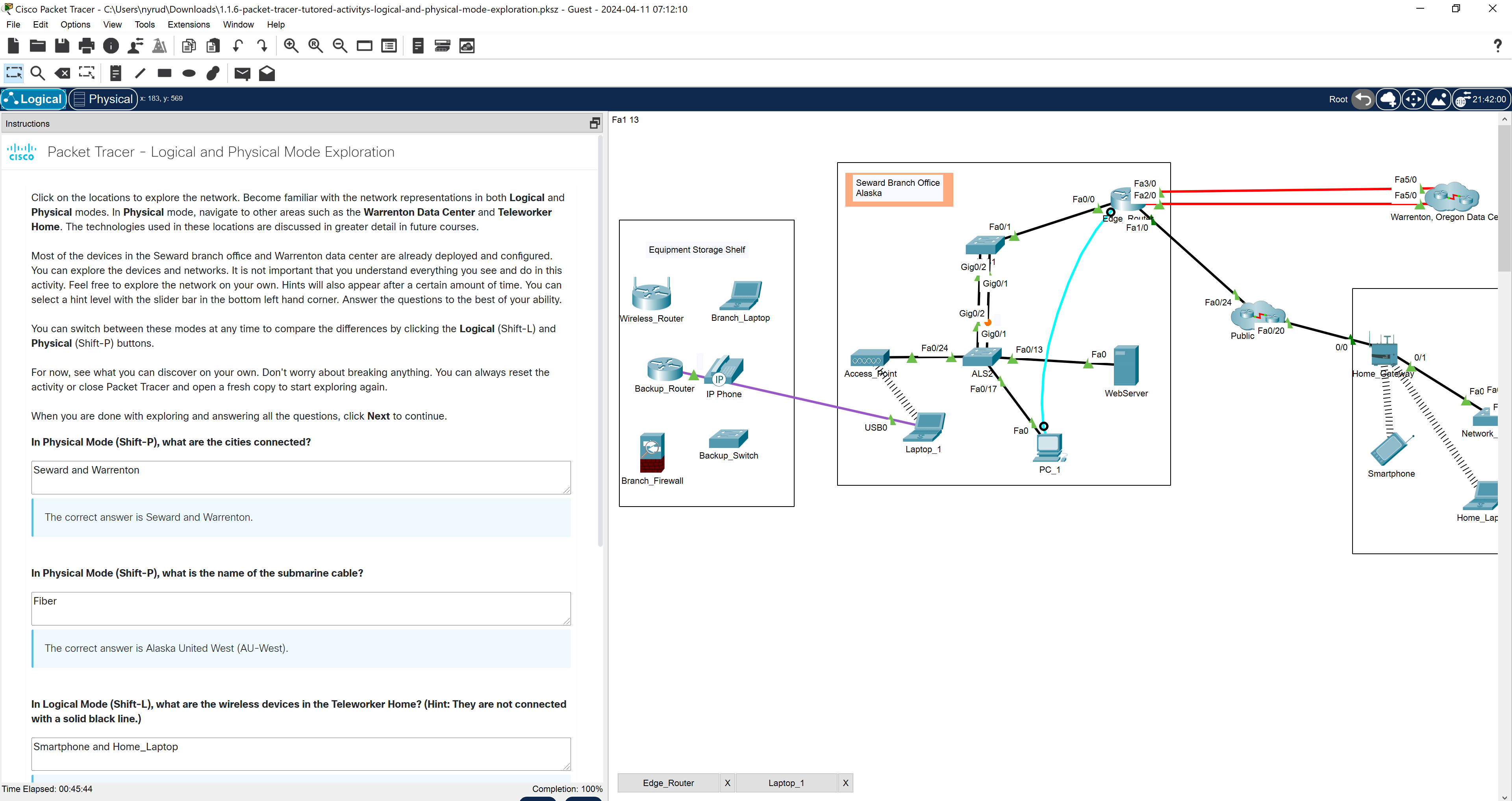Click the answer field containing Fiber
The height and width of the screenshot is (801, 1512).
300,609
